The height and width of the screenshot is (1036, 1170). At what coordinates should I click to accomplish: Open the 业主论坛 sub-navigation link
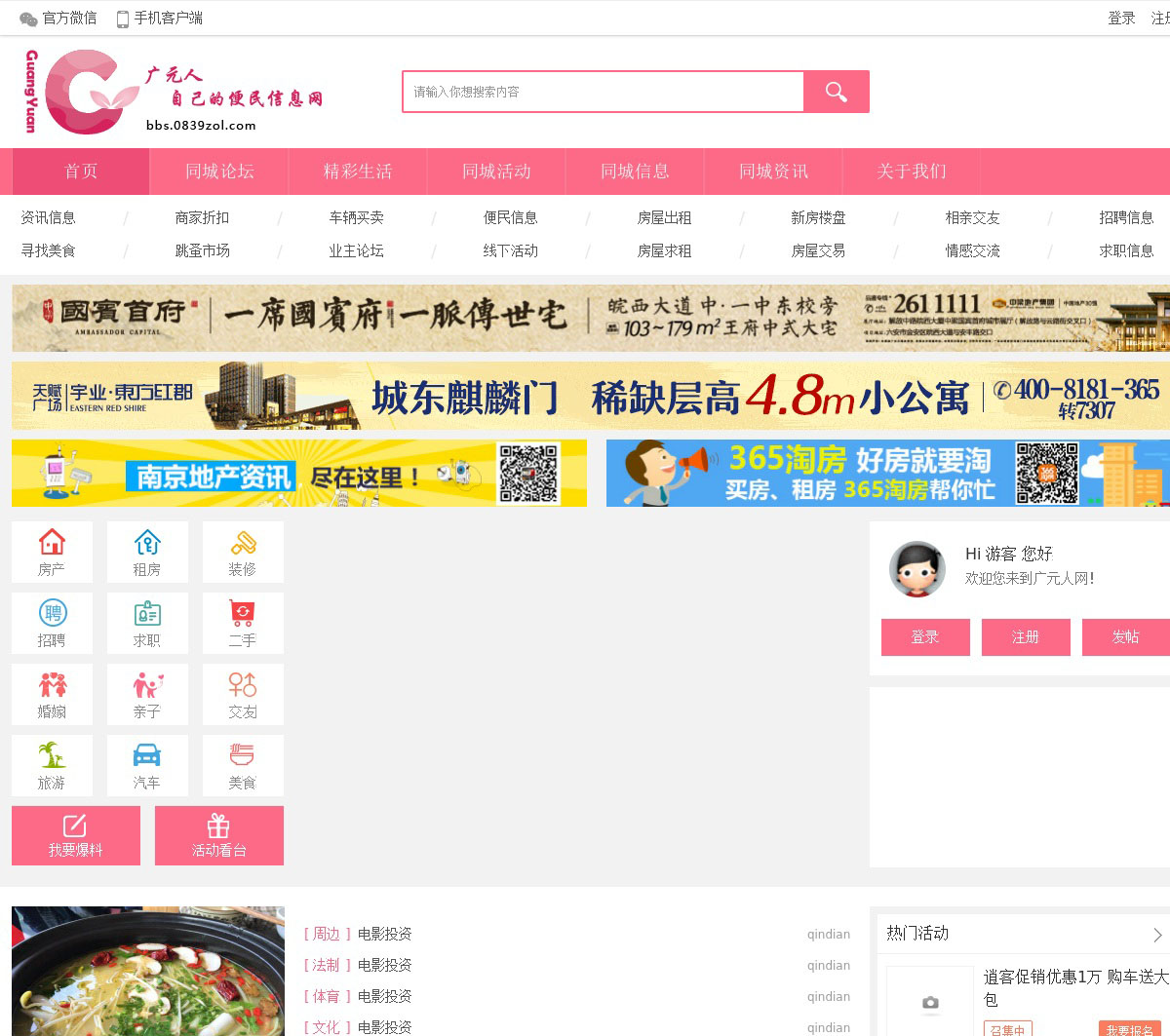(x=356, y=250)
